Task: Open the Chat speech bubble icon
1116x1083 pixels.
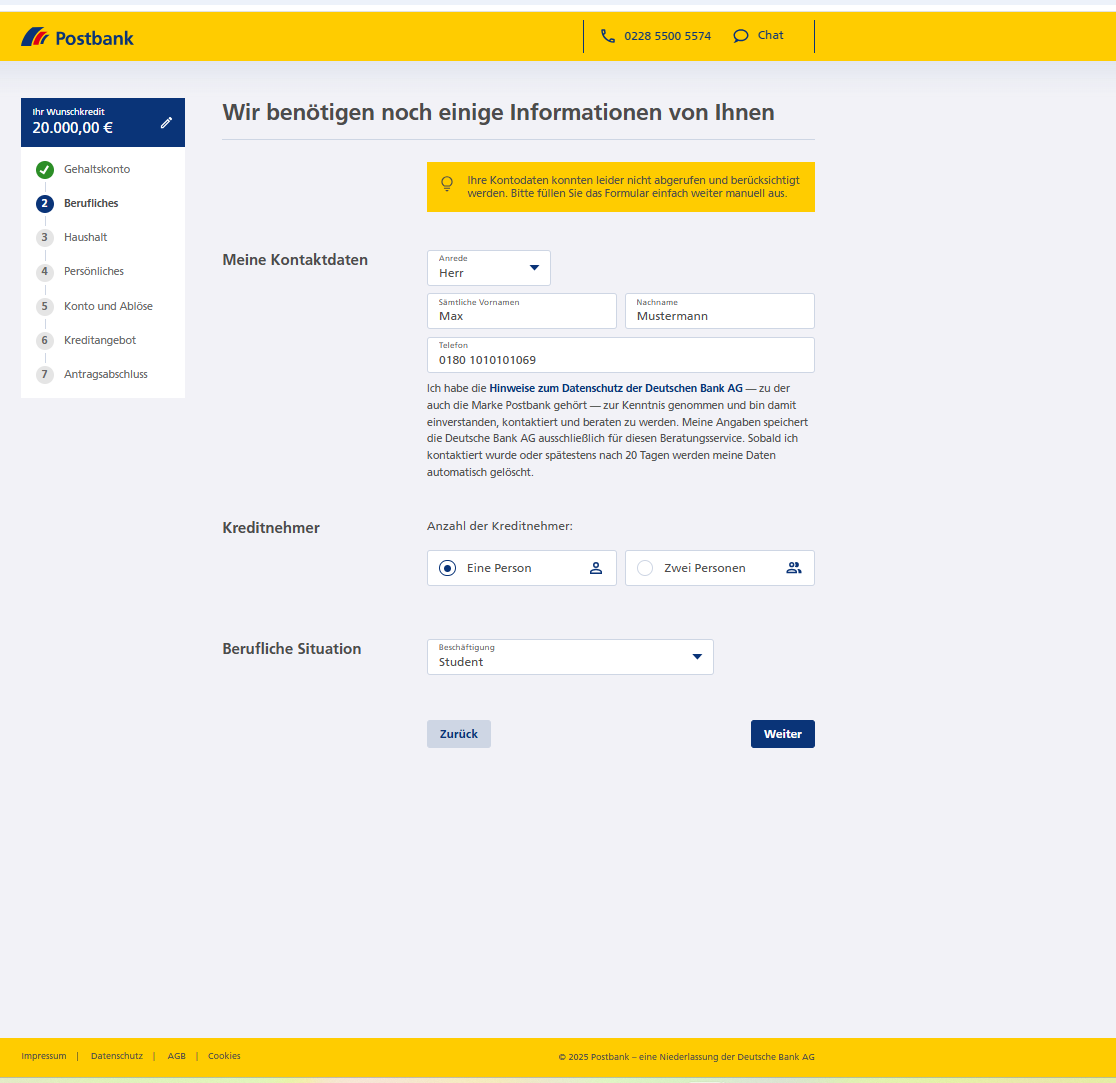Action: click(x=741, y=36)
